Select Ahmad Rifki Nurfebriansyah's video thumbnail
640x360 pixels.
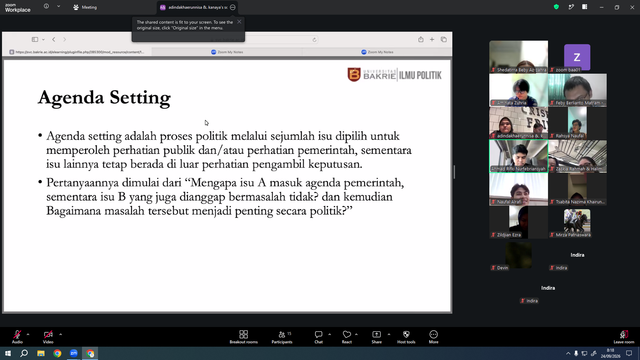[x=518, y=156]
